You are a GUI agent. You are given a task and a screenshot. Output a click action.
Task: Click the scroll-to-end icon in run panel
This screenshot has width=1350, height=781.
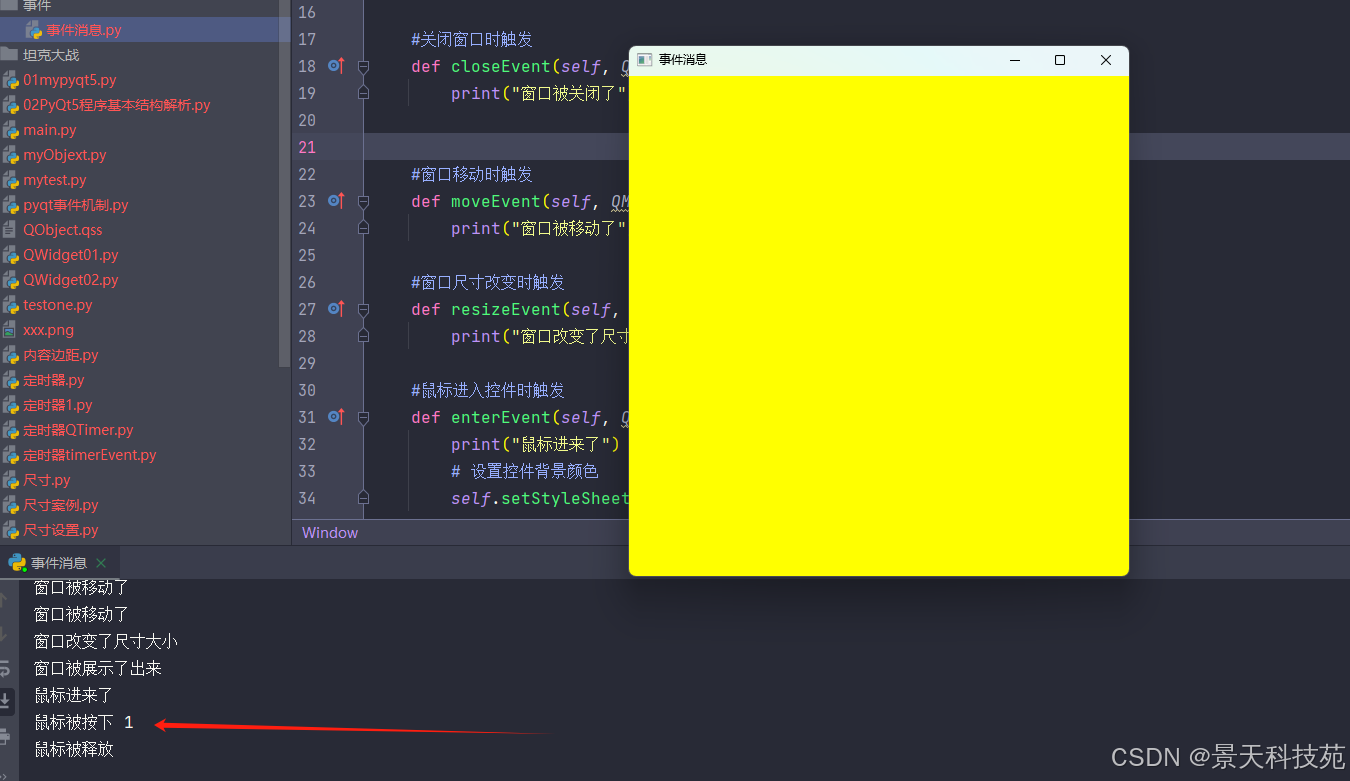click(x=6, y=700)
